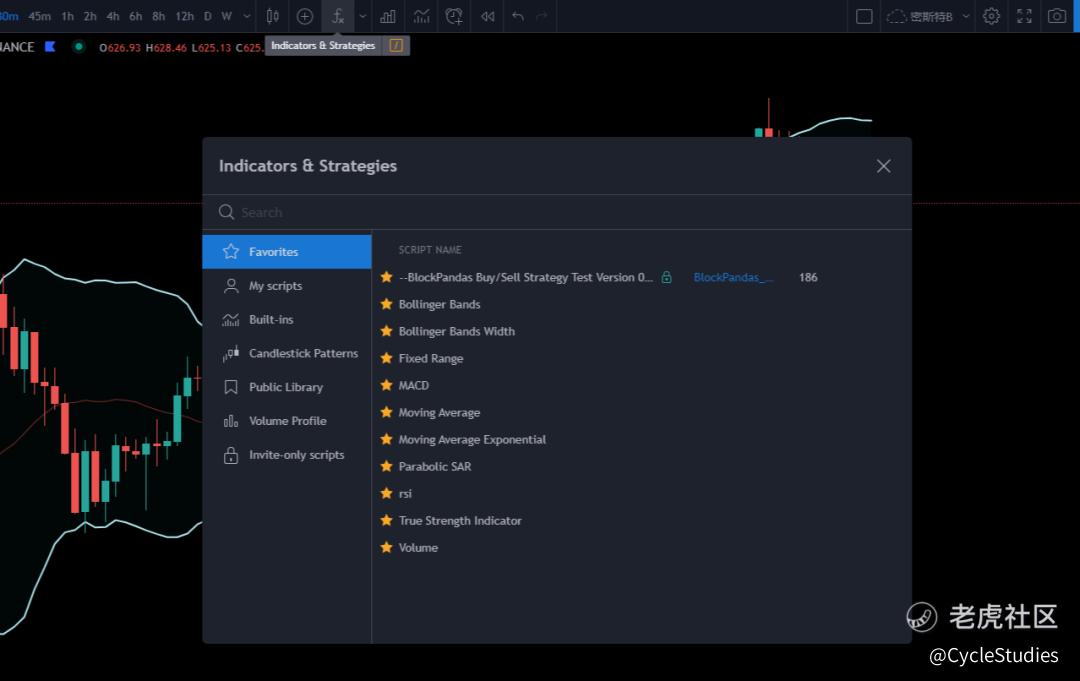Open chart settings gear icon
This screenshot has width=1080, height=681.
(x=991, y=16)
